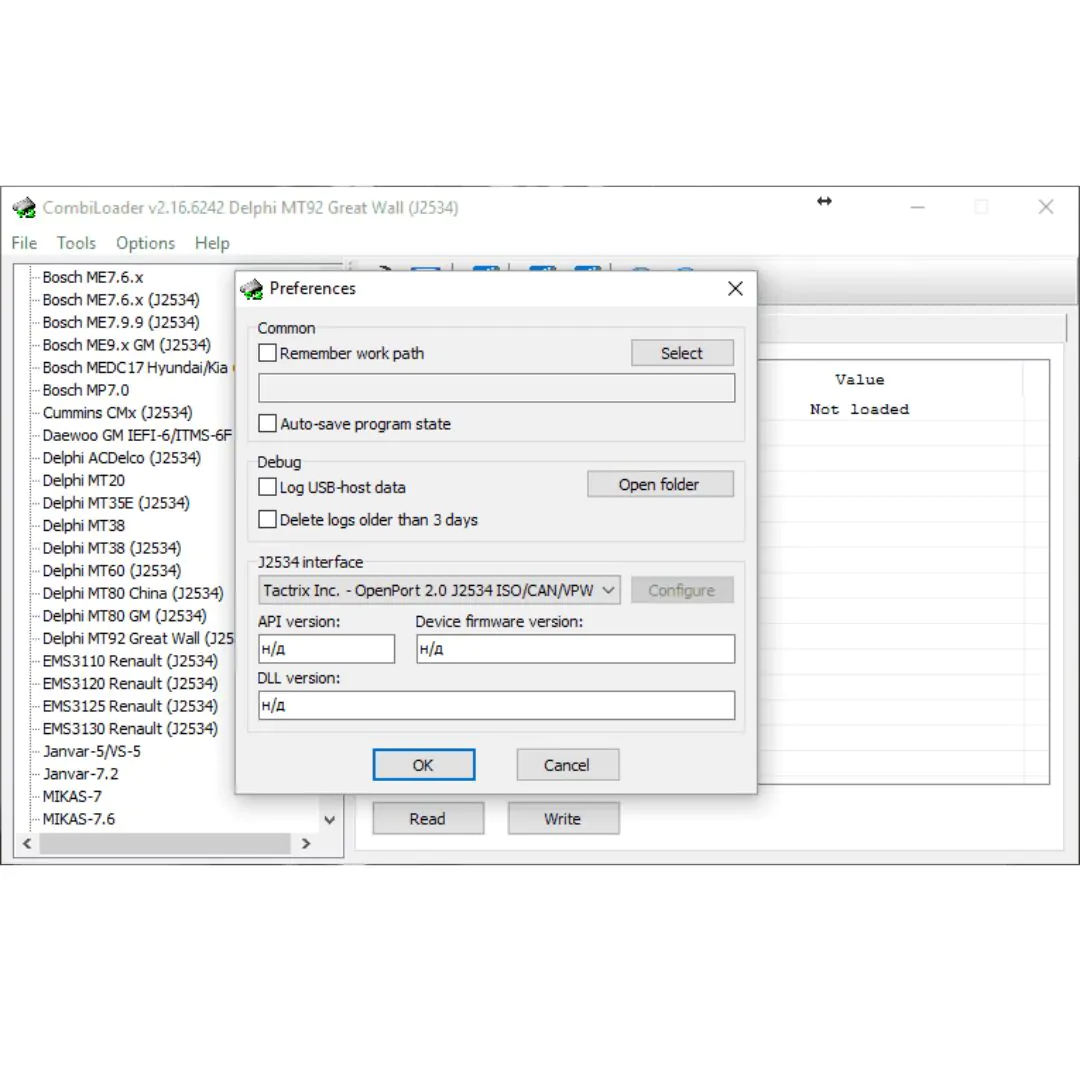This screenshot has height=1080, width=1080.
Task: Click the tree horizontal scroll-left arrow
Action: (27, 844)
